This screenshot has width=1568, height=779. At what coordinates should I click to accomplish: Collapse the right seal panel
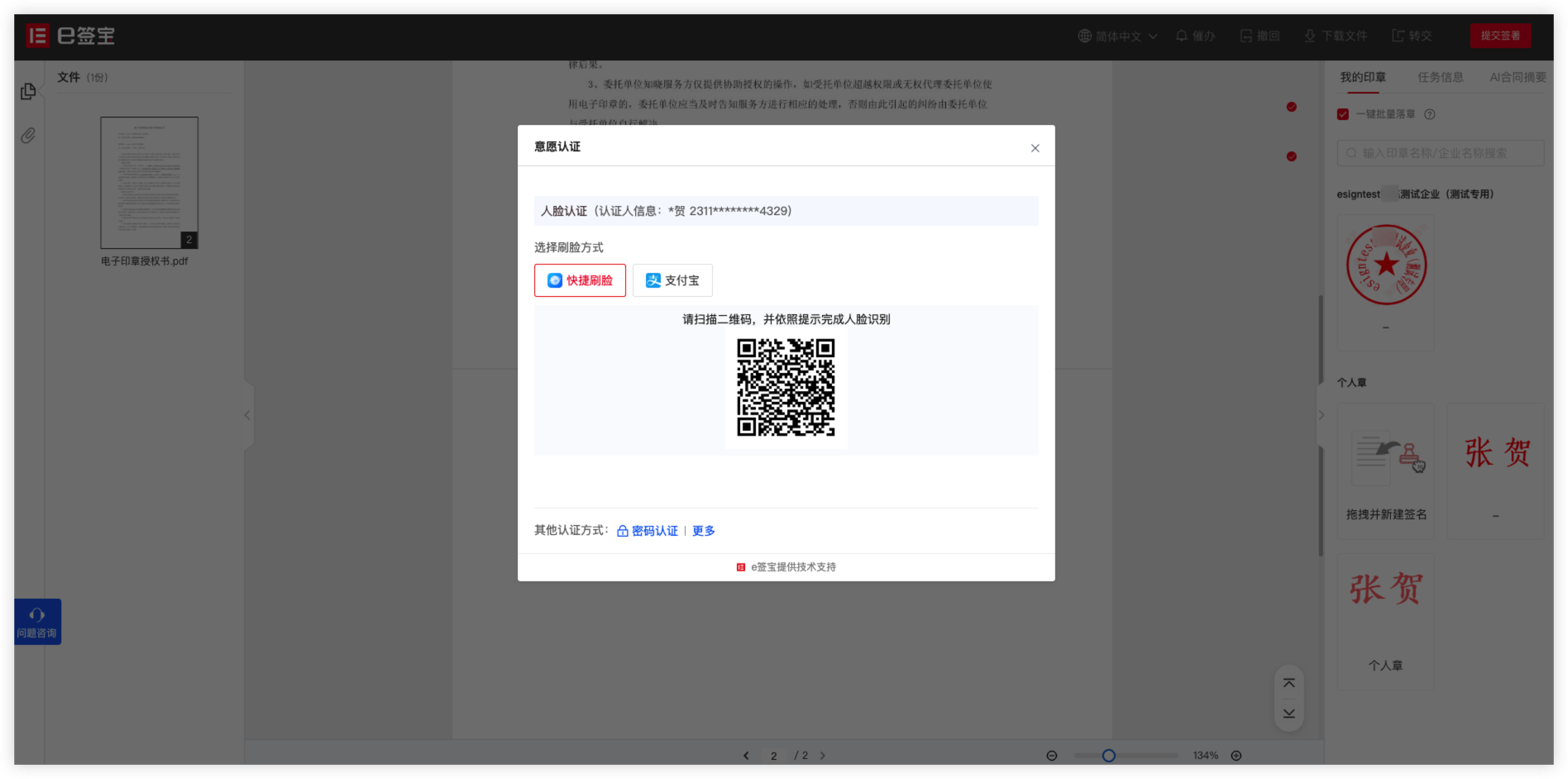pos(1322,415)
